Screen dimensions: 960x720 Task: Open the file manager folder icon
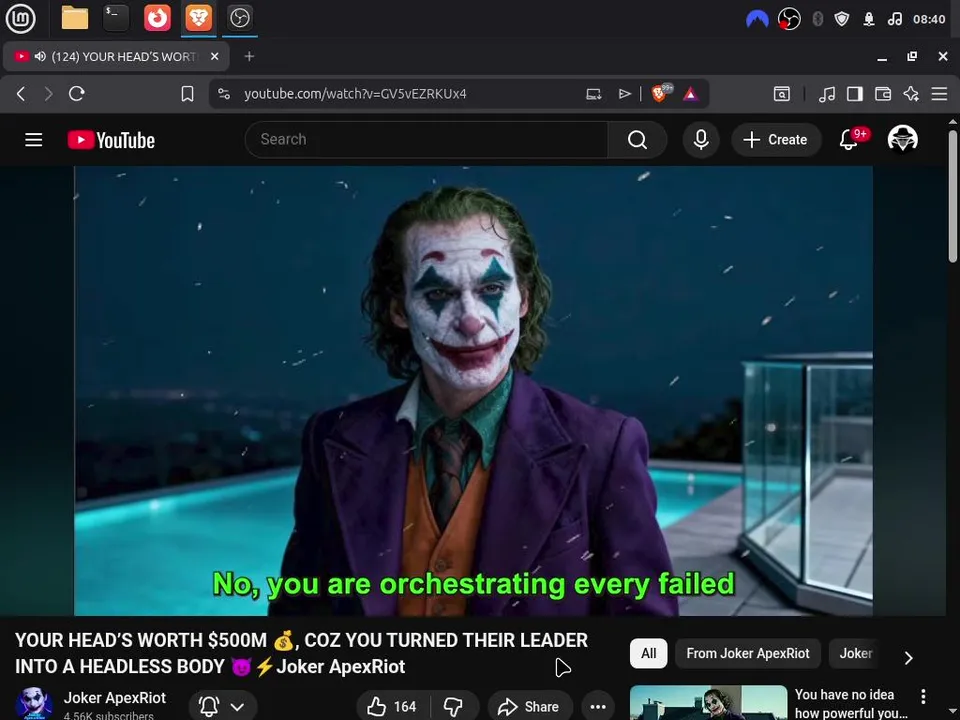(x=75, y=18)
